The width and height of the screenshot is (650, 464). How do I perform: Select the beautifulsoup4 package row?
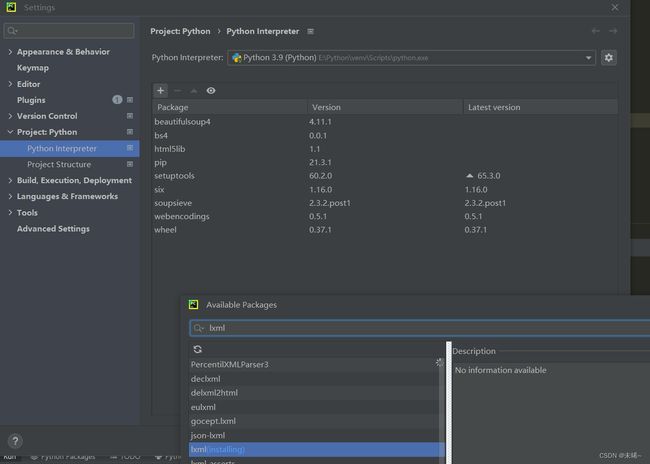pyautogui.click(x=385, y=121)
